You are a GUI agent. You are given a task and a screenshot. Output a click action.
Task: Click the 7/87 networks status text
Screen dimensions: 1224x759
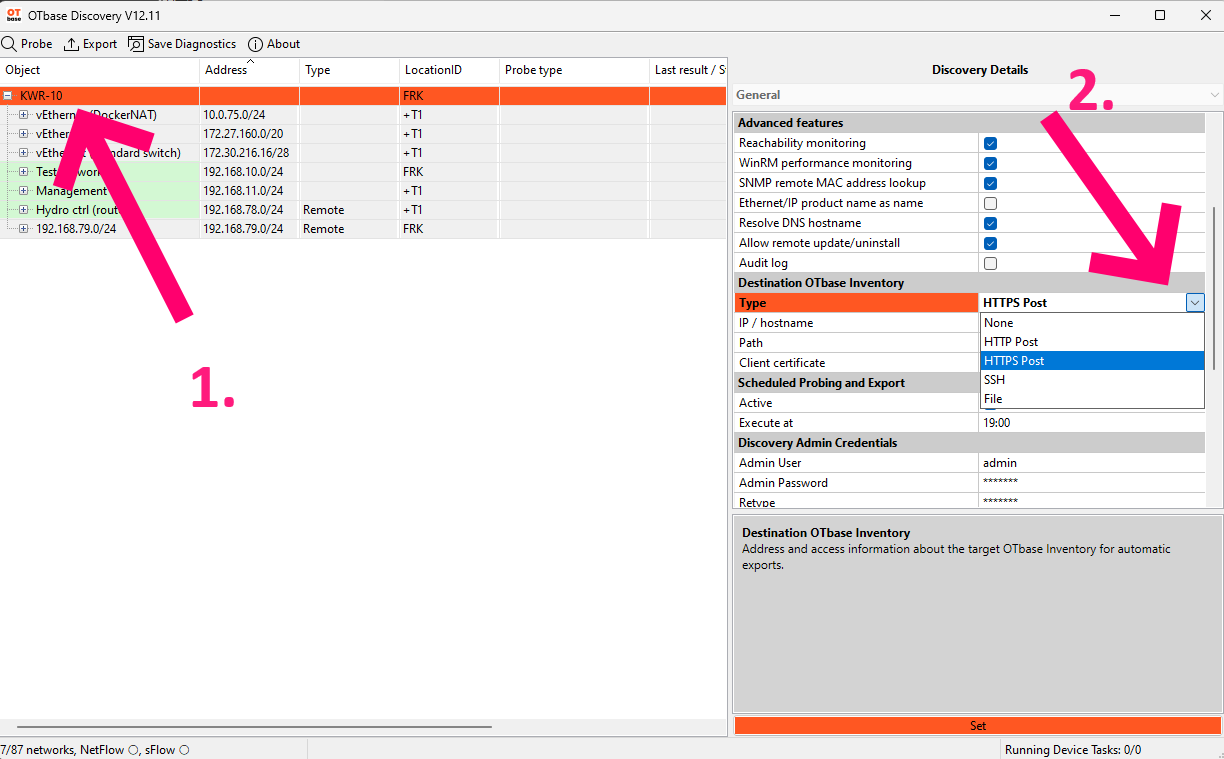pyautogui.click(x=38, y=750)
